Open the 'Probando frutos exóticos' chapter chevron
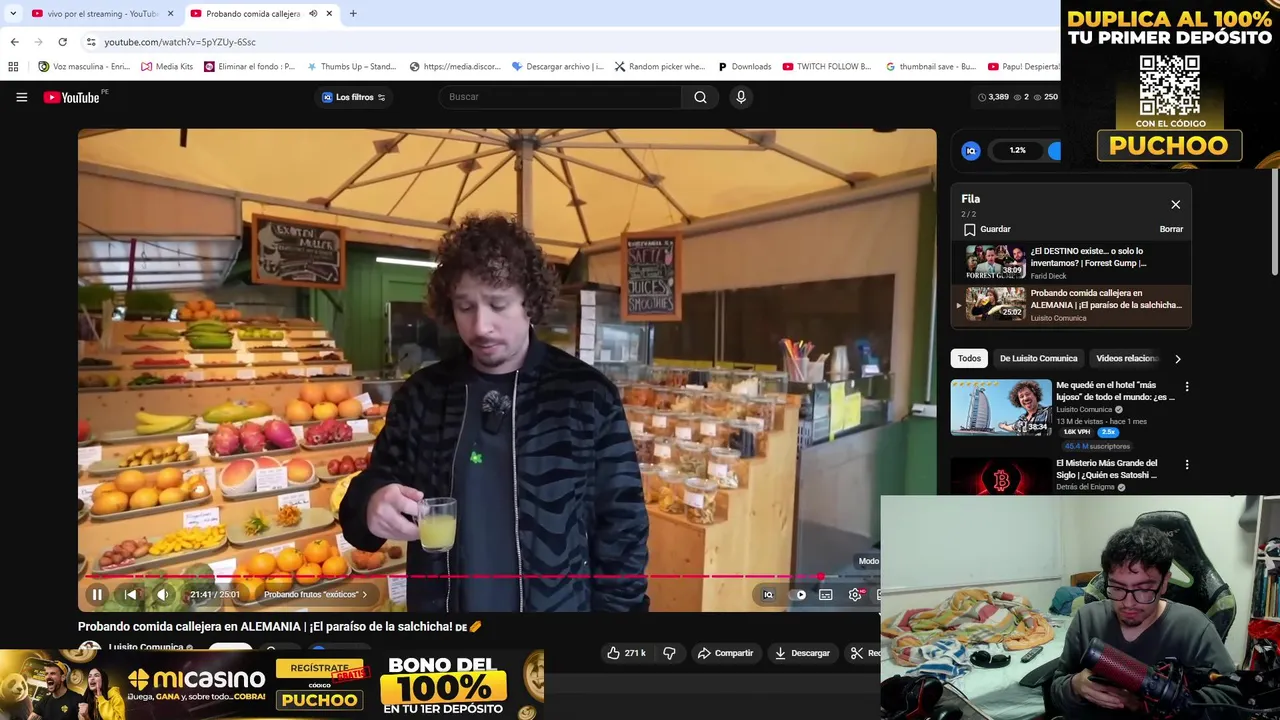This screenshot has height=720, width=1280. 364,595
